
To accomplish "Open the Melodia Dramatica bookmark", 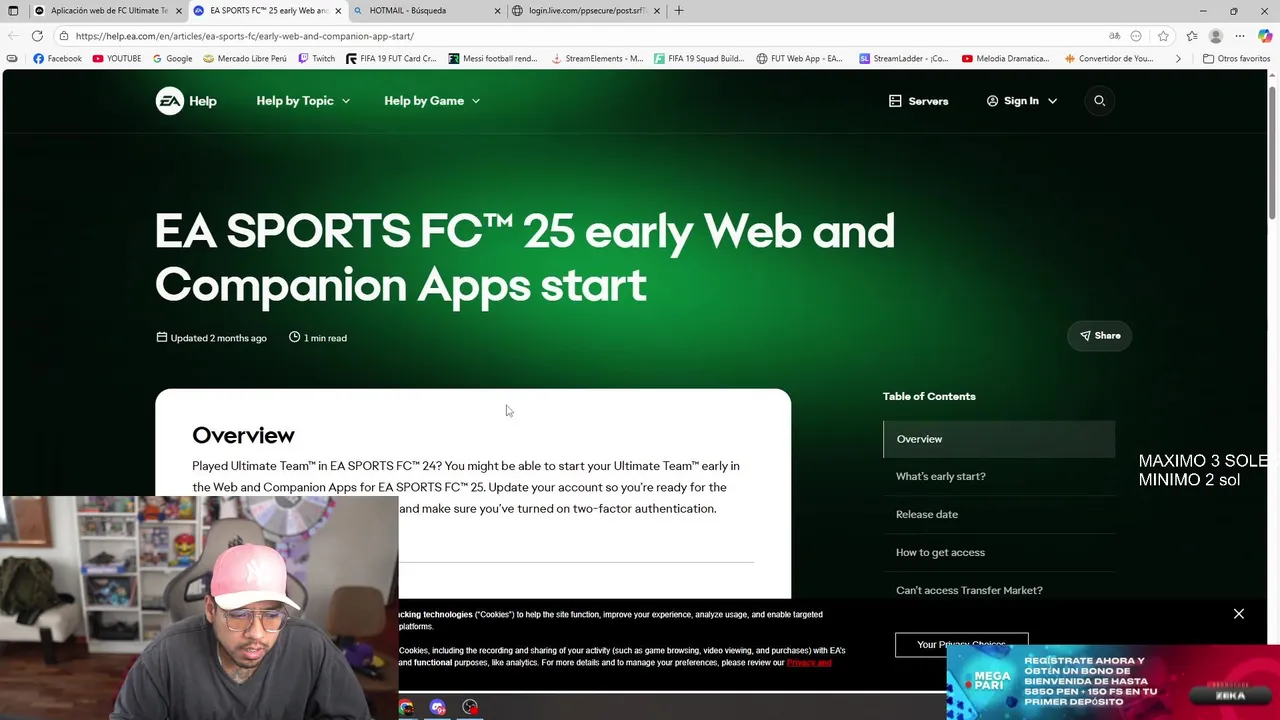I will point(1007,59).
